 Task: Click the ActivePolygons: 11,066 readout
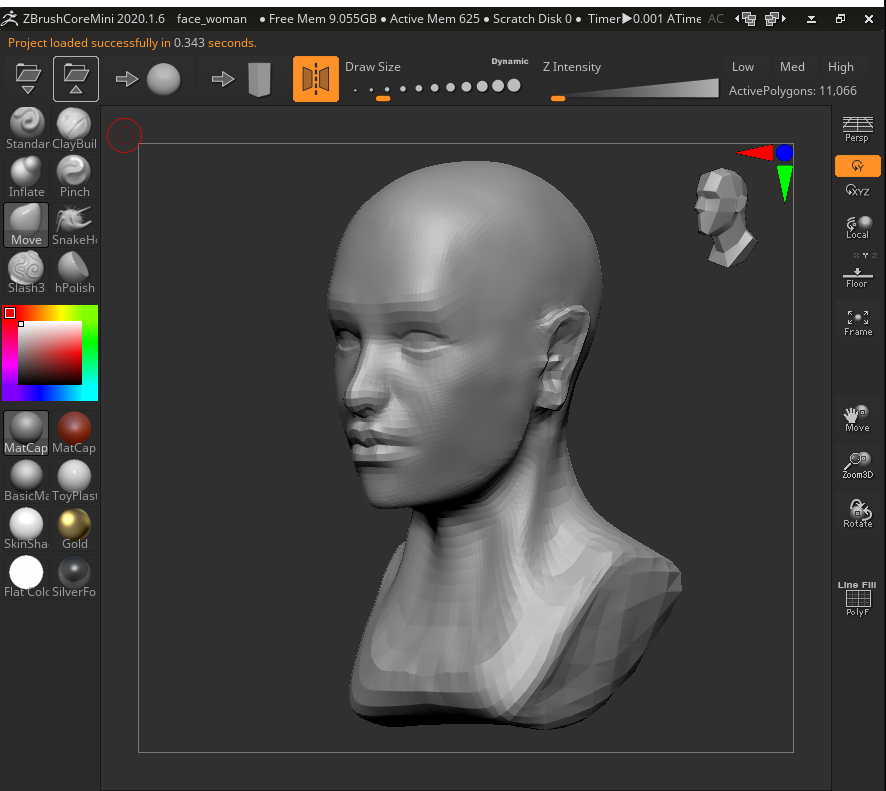point(792,90)
